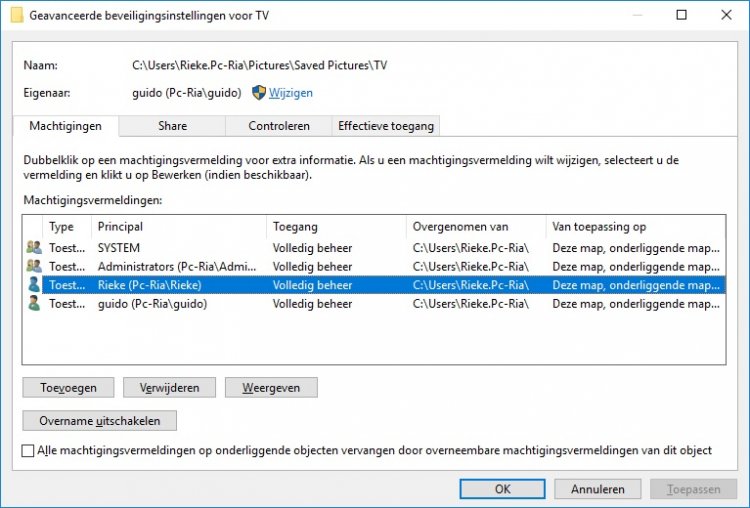
Task: Click the user icon in the Rieke row
Action: (34, 285)
